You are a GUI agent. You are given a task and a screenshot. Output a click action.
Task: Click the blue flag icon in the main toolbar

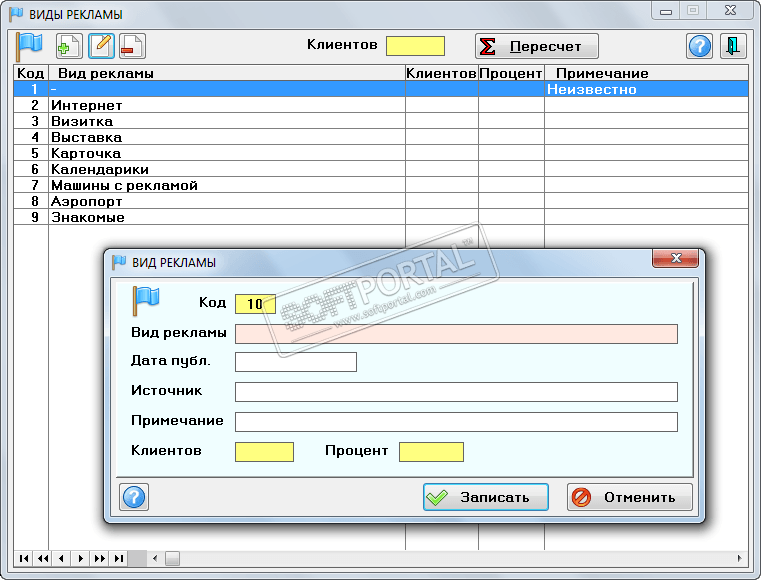click(x=30, y=46)
